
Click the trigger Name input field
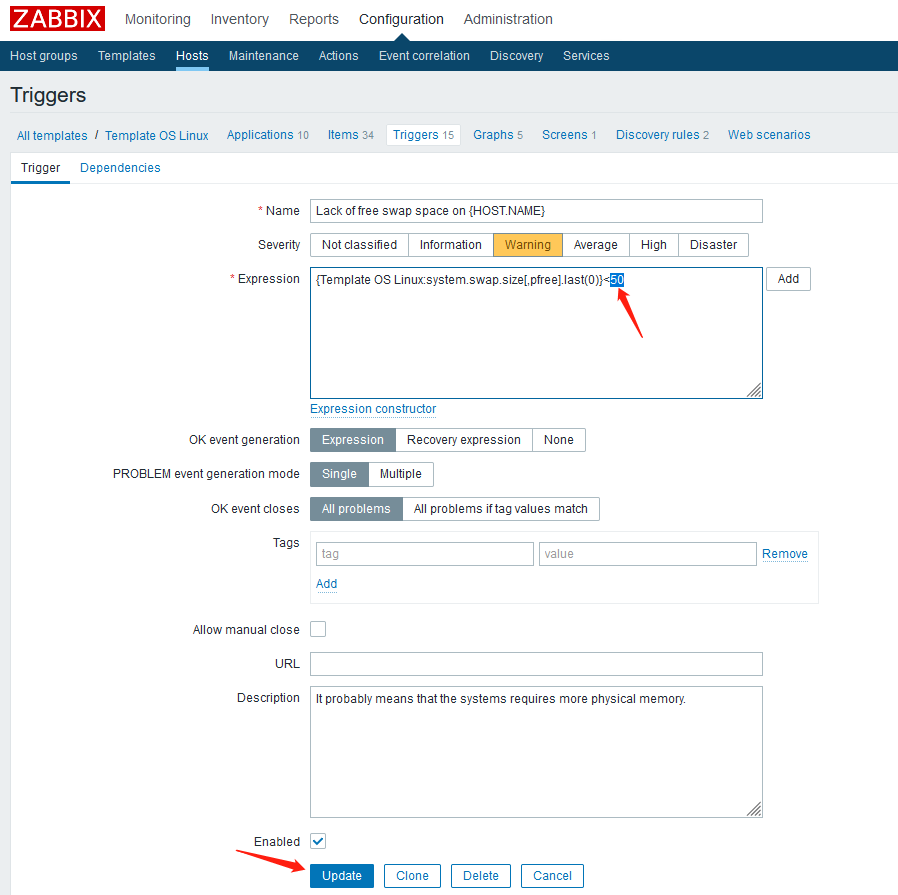pyautogui.click(x=536, y=211)
